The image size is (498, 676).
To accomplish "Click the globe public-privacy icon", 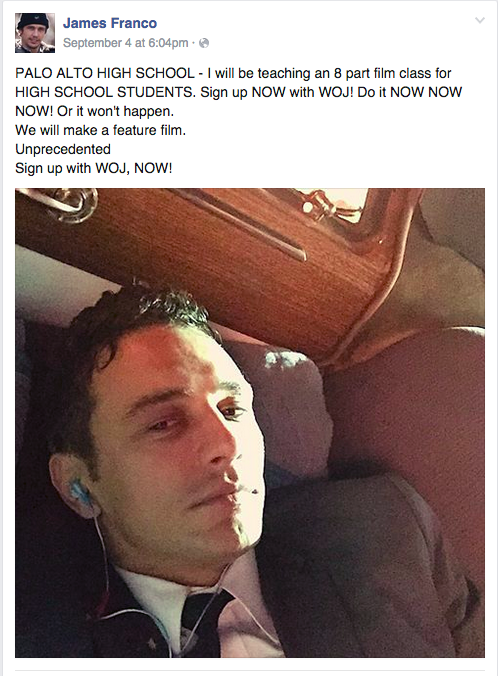I will [204, 43].
